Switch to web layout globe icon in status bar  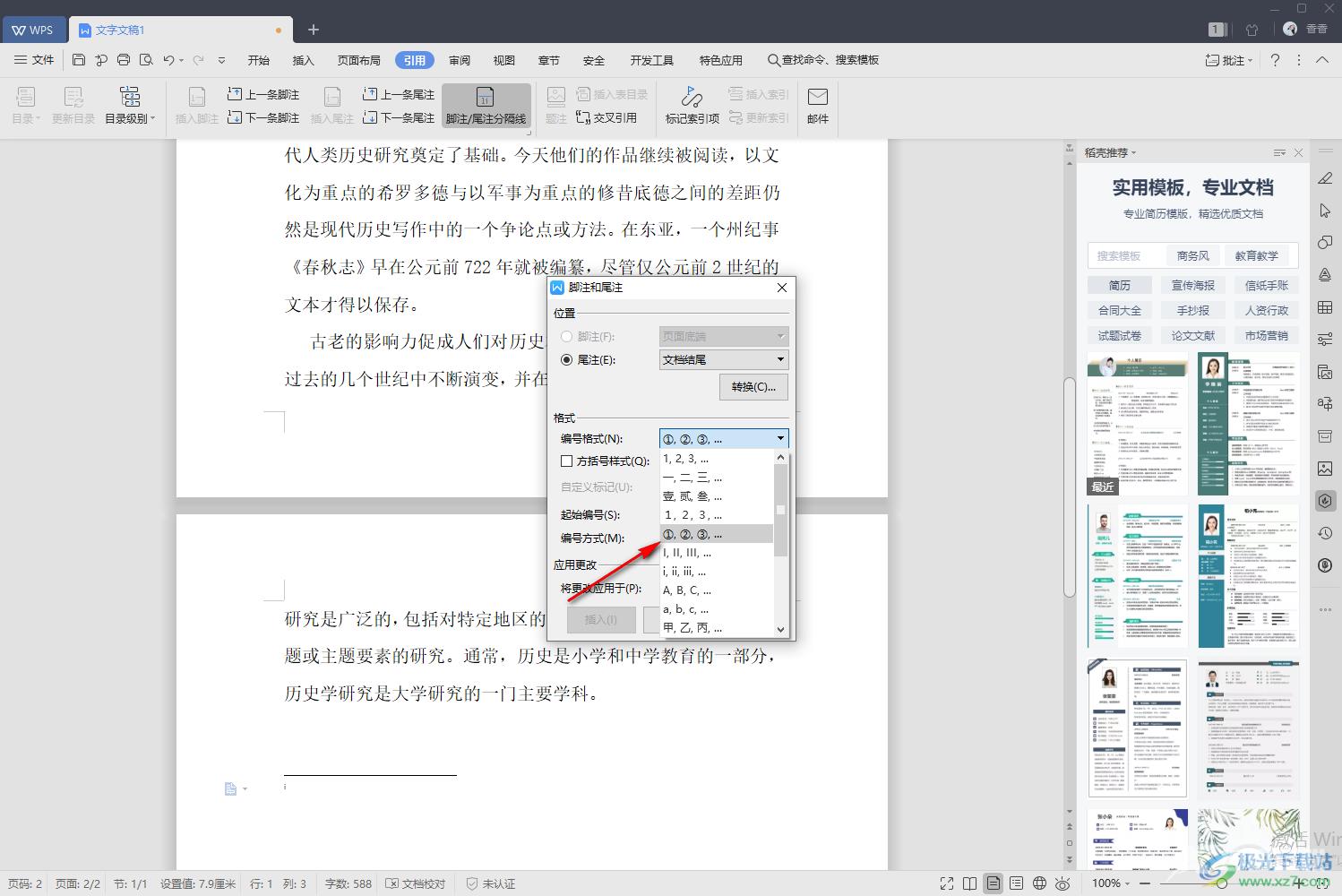(1039, 883)
